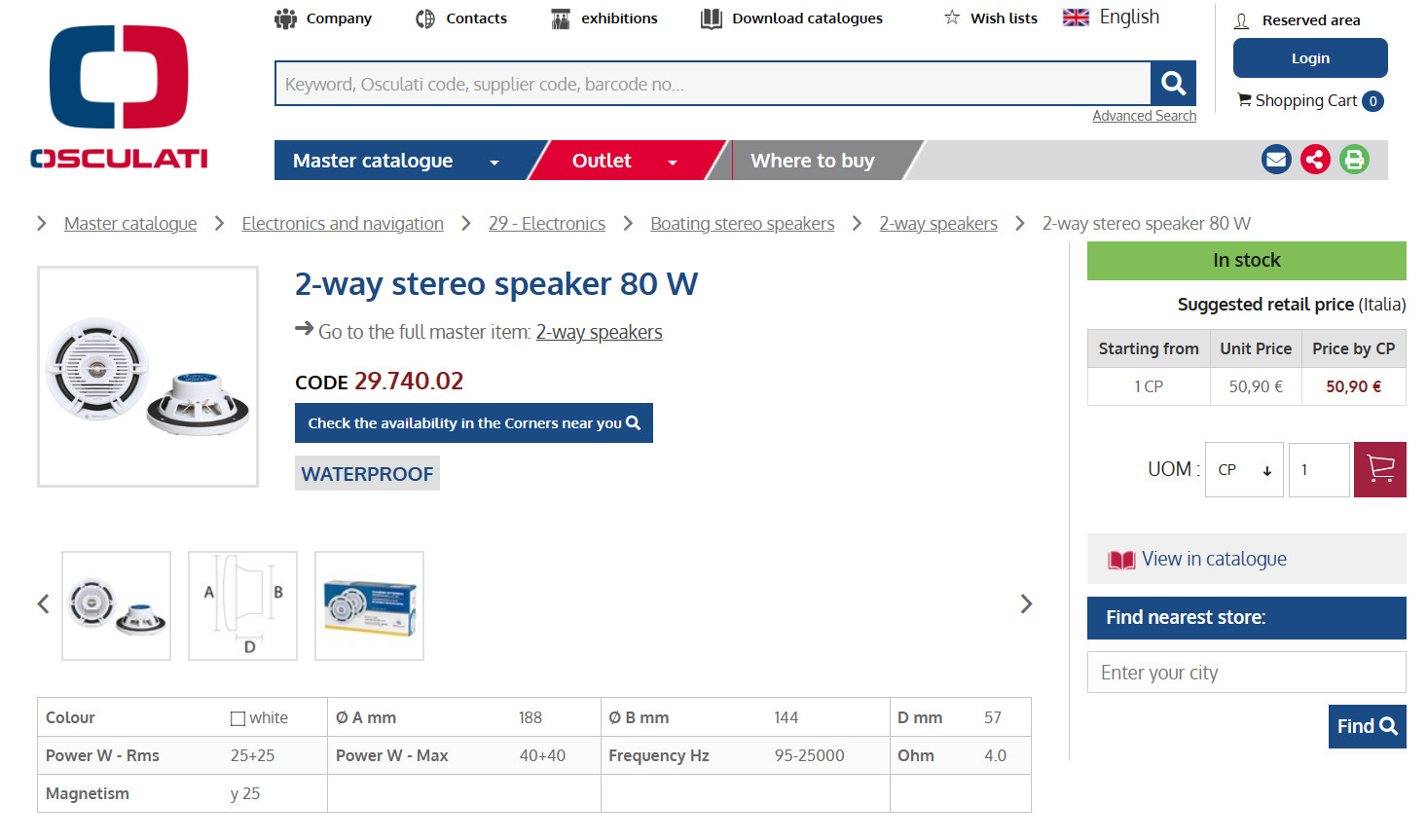Viewport: 1427px width, 840px height.
Task: Click the Shopping Cart count badge
Action: [1373, 101]
